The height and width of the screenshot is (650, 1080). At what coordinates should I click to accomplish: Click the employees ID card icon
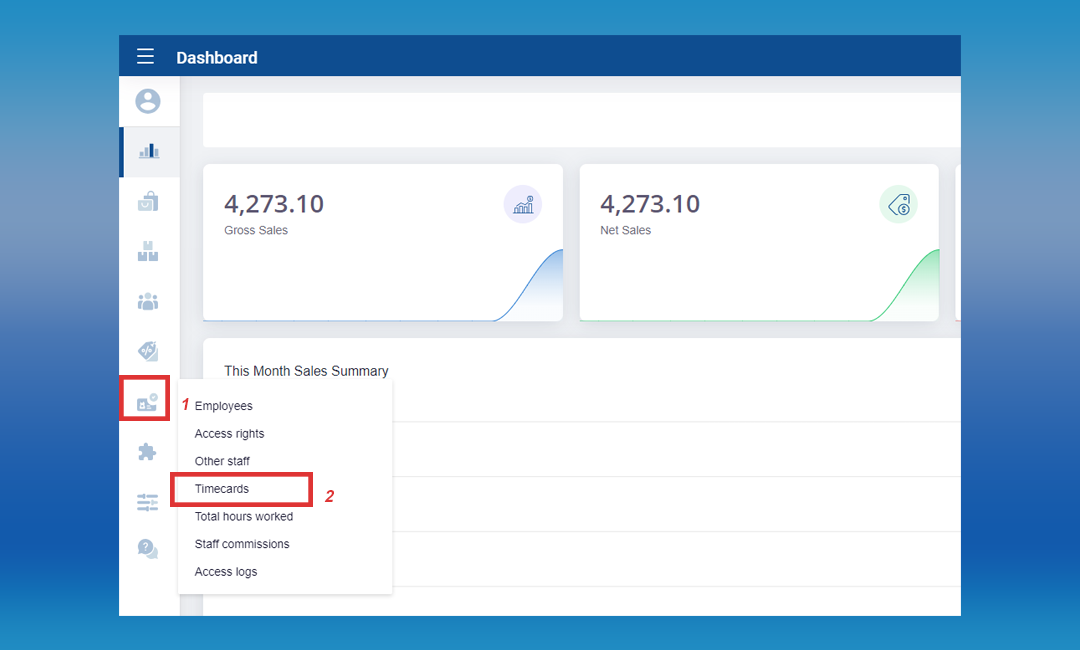click(146, 401)
